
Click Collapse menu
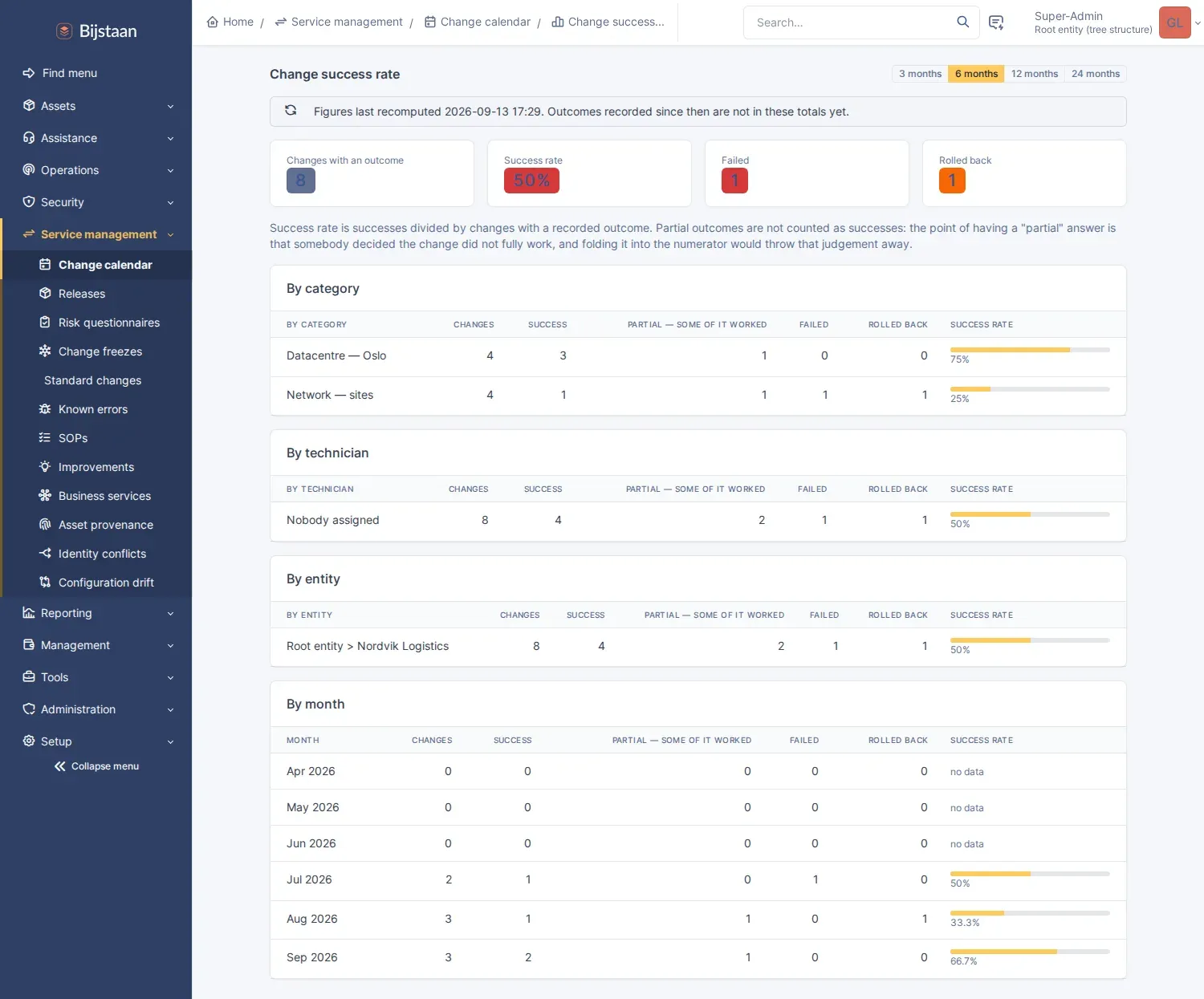[x=96, y=766]
